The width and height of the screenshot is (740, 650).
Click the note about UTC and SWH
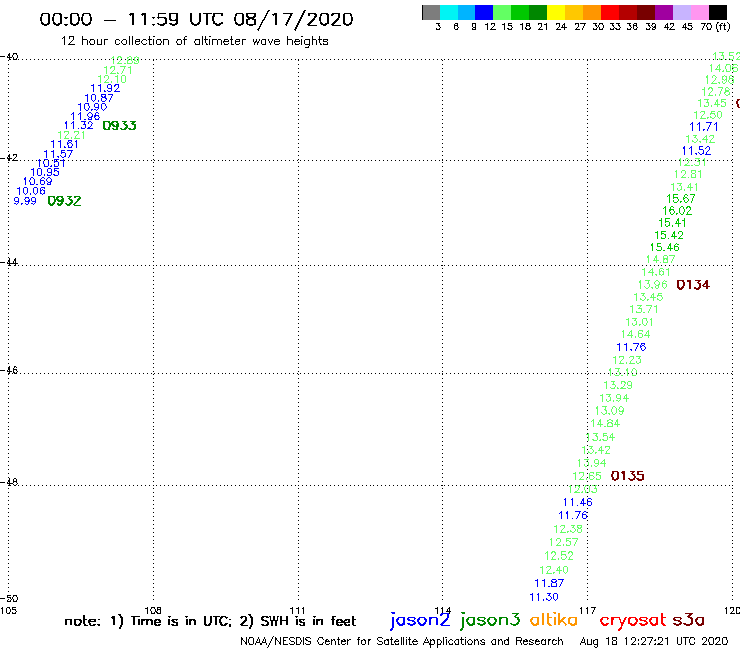(x=210, y=621)
